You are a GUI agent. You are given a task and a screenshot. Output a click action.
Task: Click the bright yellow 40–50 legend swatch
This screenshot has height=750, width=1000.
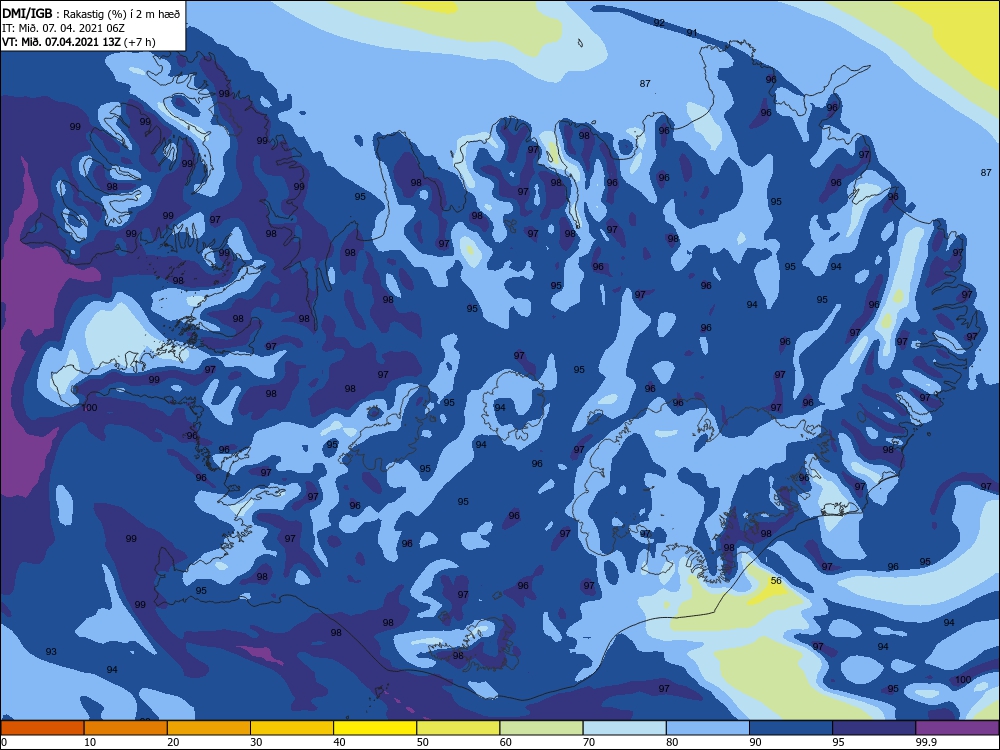point(375,728)
